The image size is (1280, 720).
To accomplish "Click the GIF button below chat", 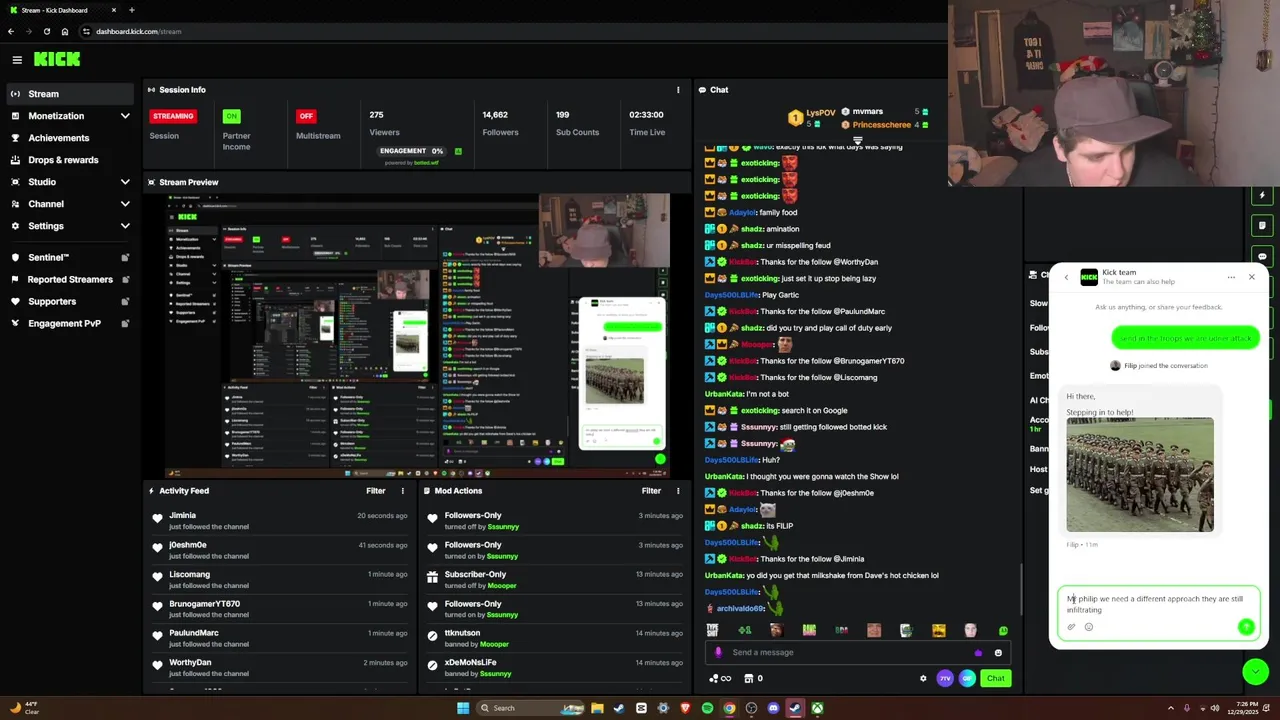I will [x=967, y=678].
